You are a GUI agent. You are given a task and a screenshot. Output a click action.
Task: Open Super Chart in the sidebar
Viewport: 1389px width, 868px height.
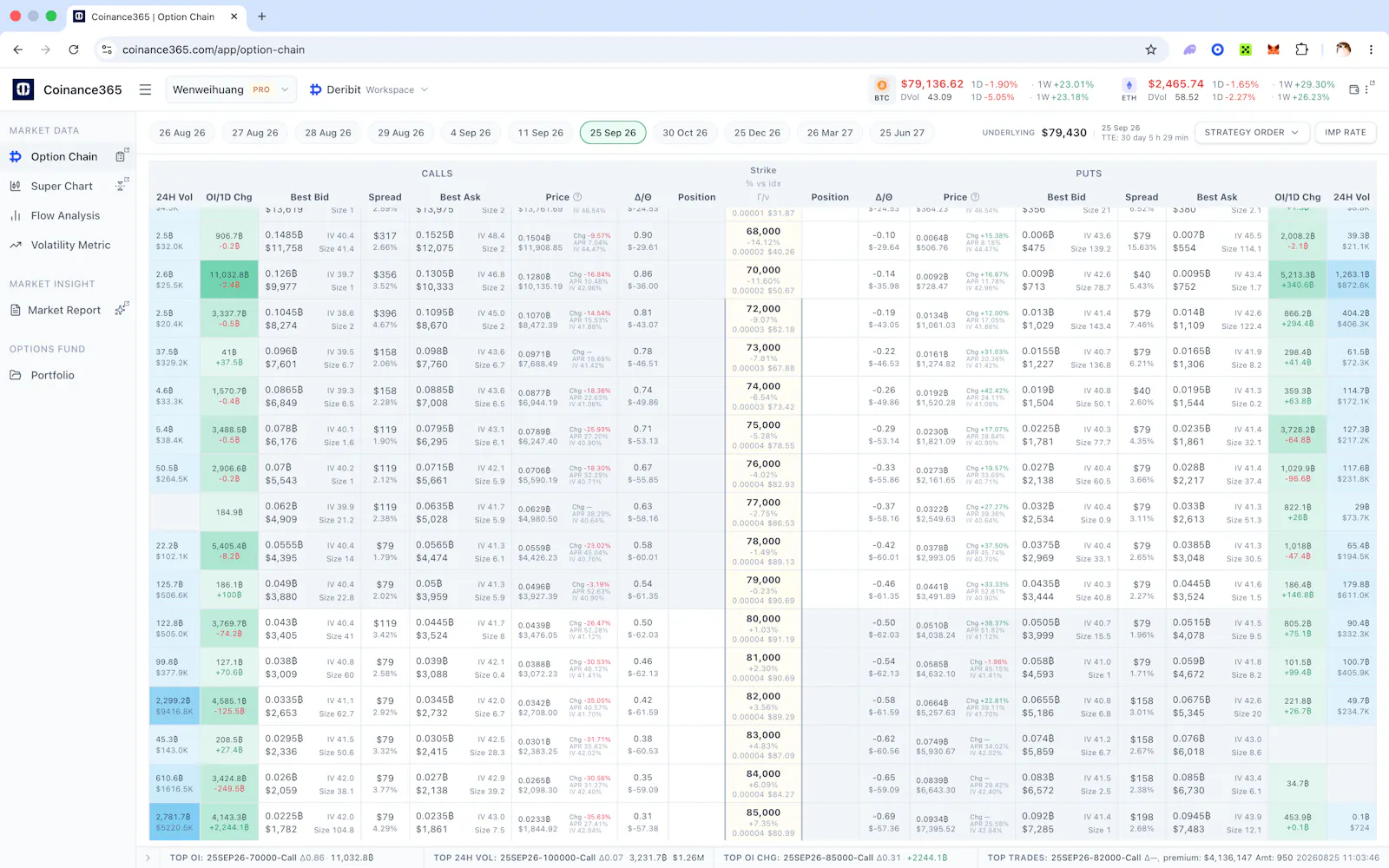click(x=62, y=186)
